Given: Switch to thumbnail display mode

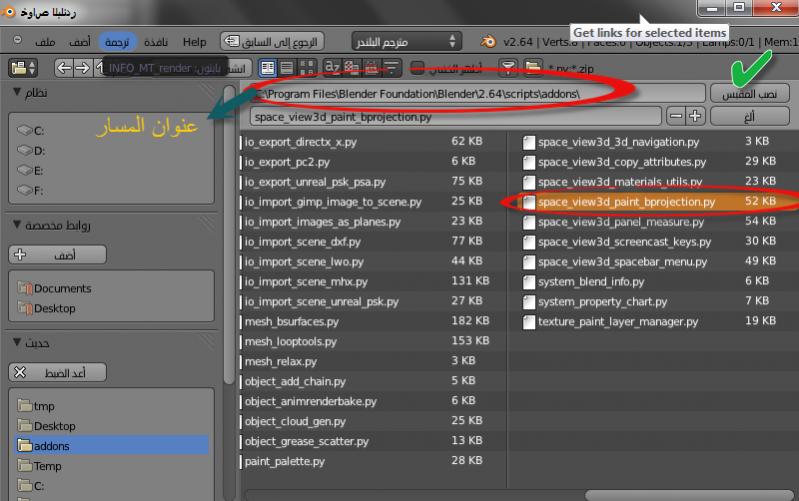Looking at the screenshot, I should point(306,68).
